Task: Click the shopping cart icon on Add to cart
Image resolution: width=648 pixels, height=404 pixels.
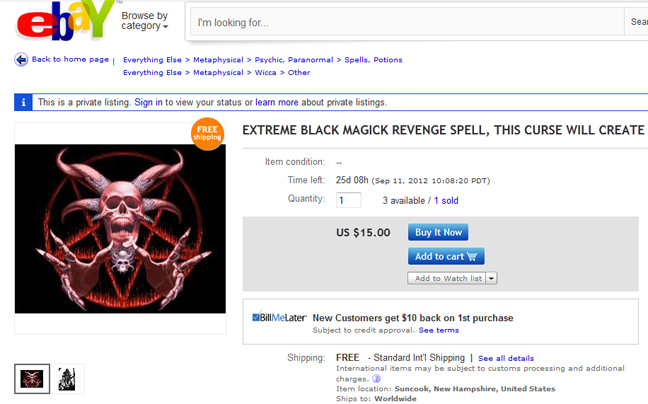Action: click(x=472, y=257)
